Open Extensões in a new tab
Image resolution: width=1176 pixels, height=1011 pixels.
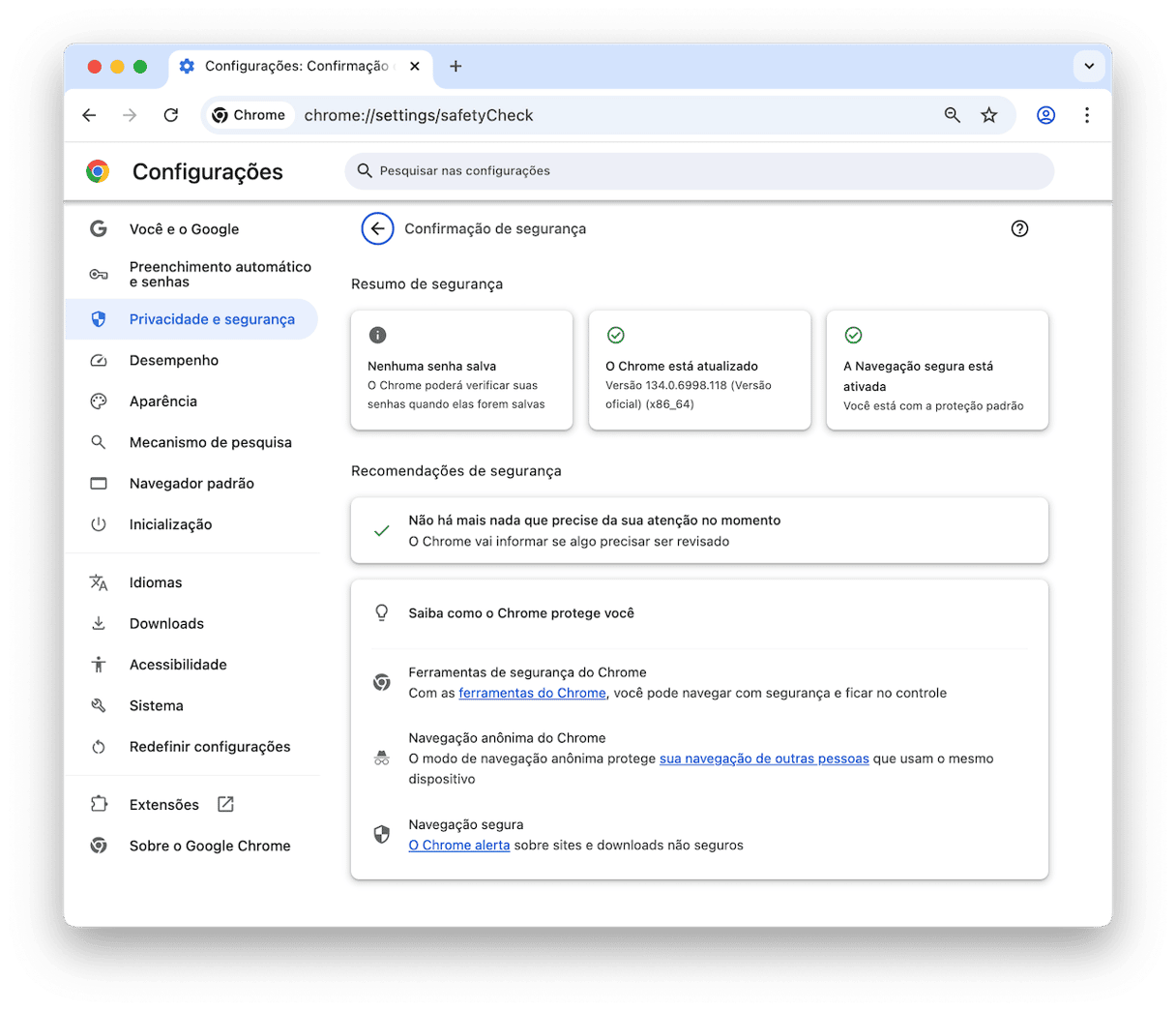tap(191, 805)
